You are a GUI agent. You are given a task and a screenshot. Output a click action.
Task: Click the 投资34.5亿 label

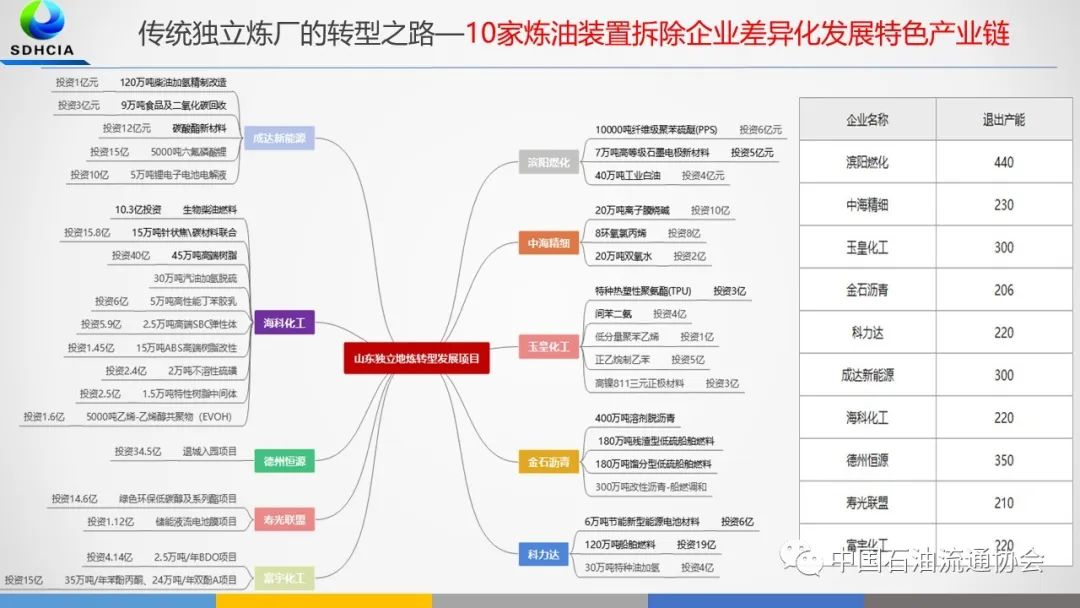tap(138, 451)
